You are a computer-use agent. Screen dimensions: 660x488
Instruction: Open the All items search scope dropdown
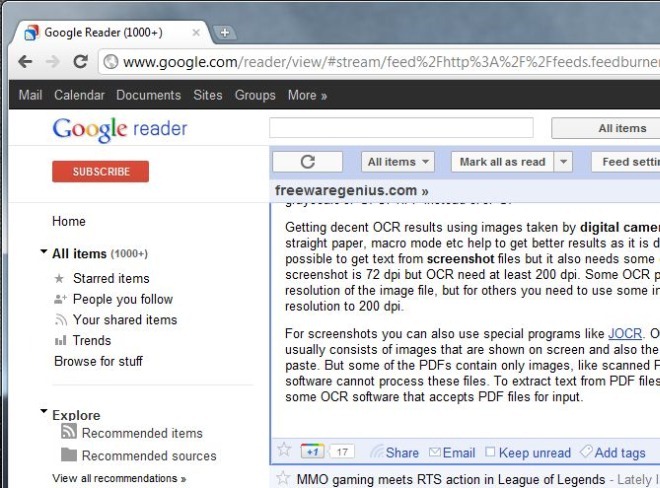(x=606, y=128)
